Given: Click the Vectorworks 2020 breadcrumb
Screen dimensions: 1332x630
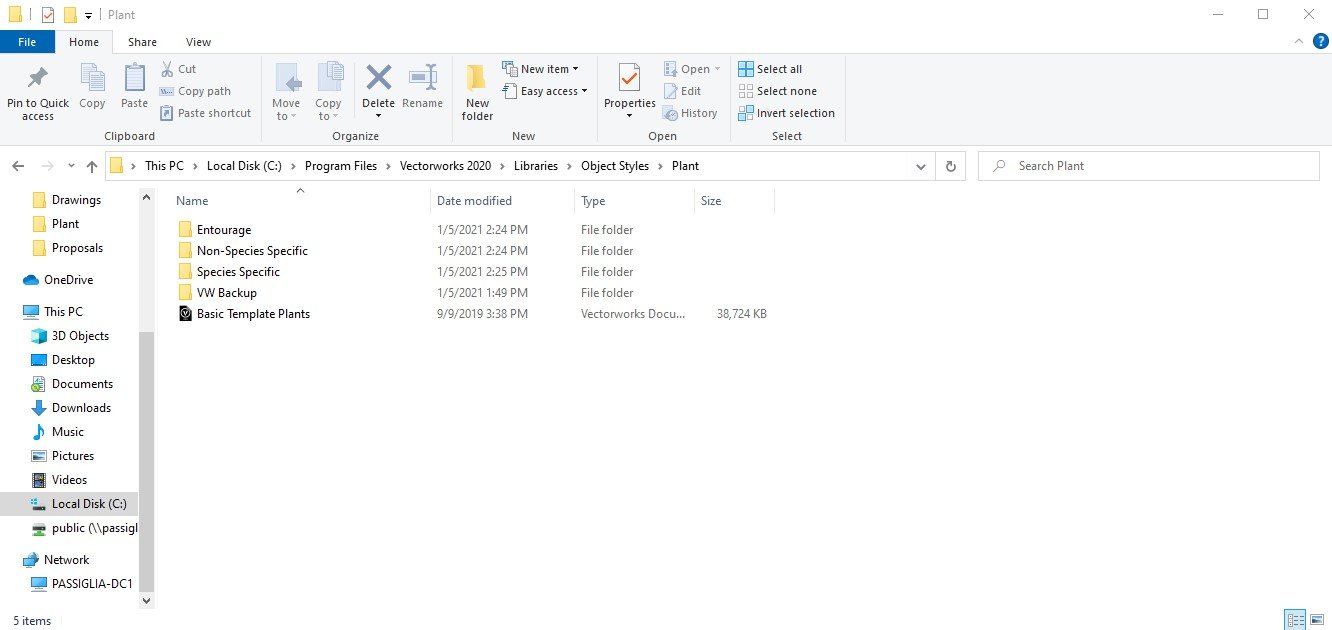Looking at the screenshot, I should pyautogui.click(x=445, y=166).
